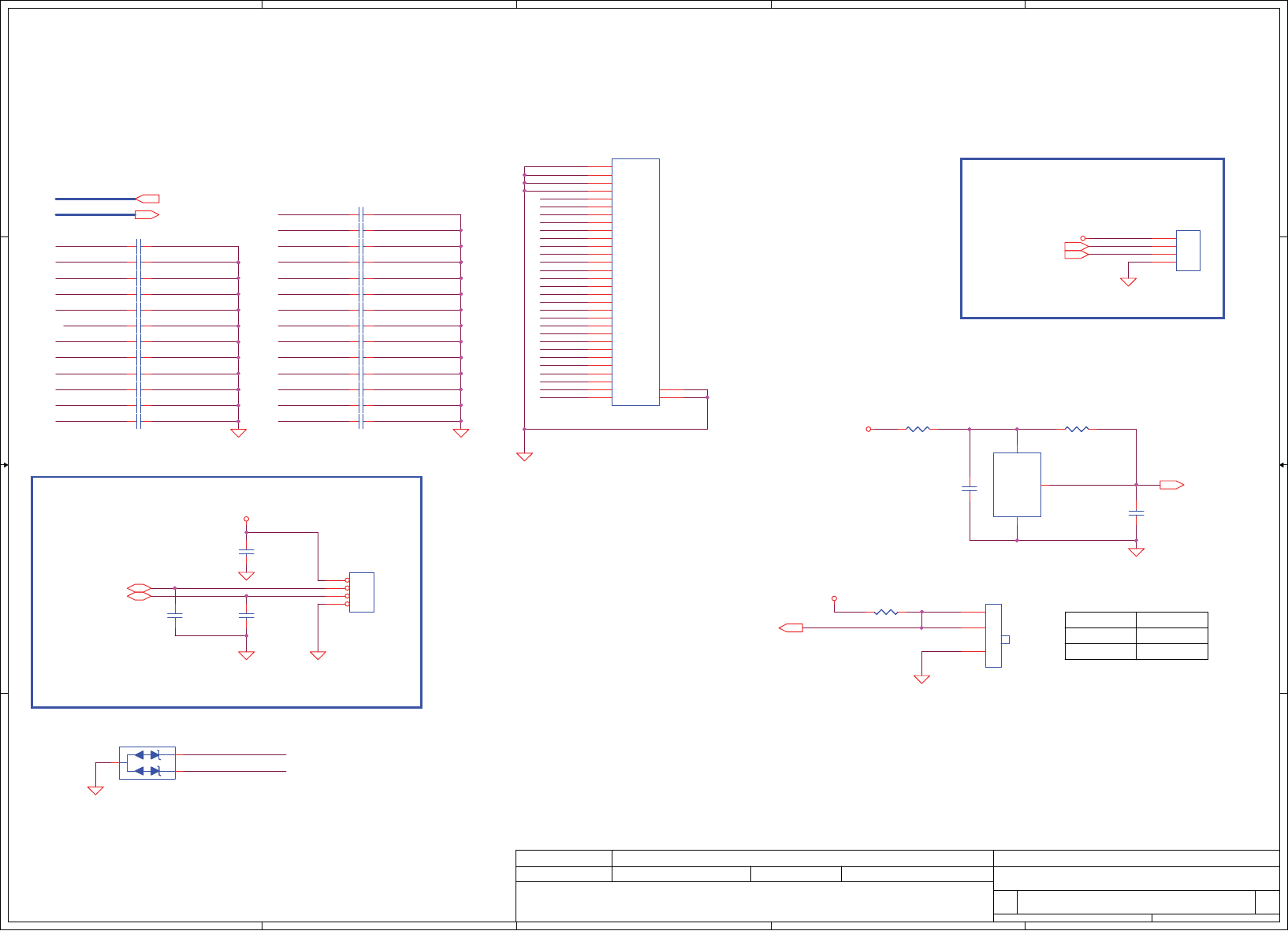
Task: Click the first cell of the small table
Action: pyautogui.click(x=1100, y=620)
